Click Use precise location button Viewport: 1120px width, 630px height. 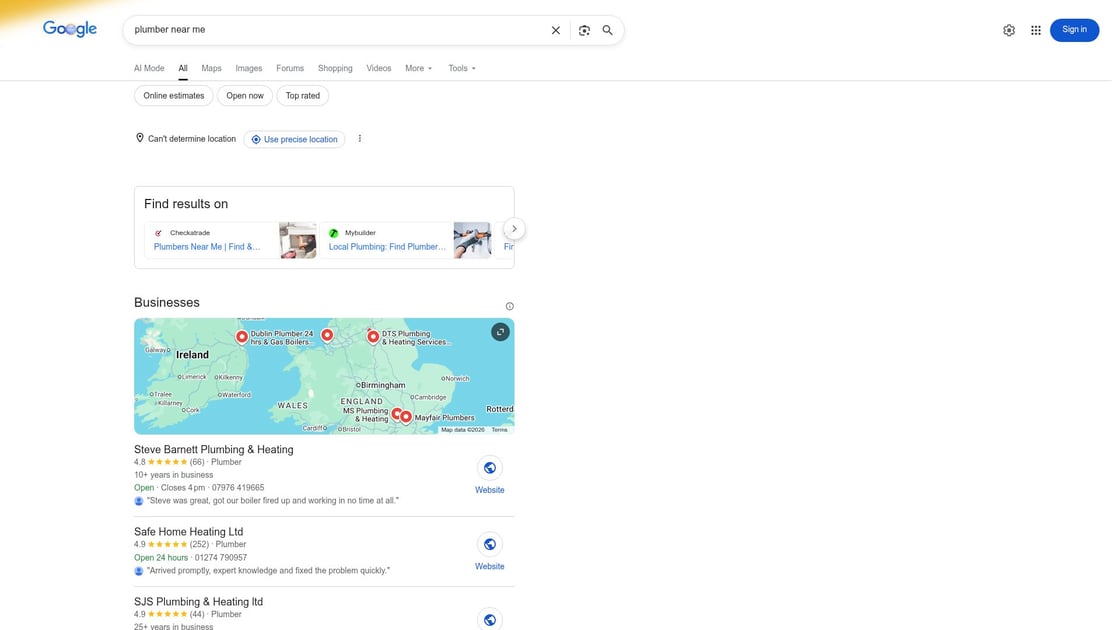[x=294, y=139]
